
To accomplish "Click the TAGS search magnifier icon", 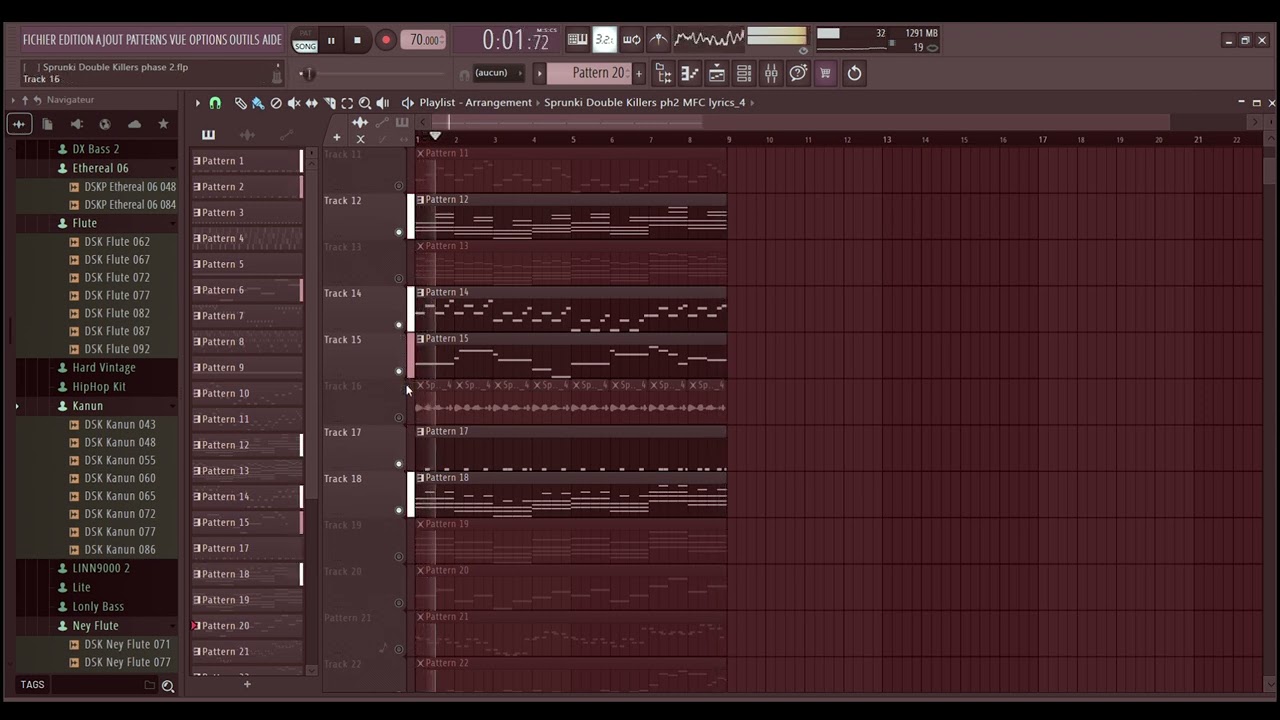I will [x=168, y=686].
